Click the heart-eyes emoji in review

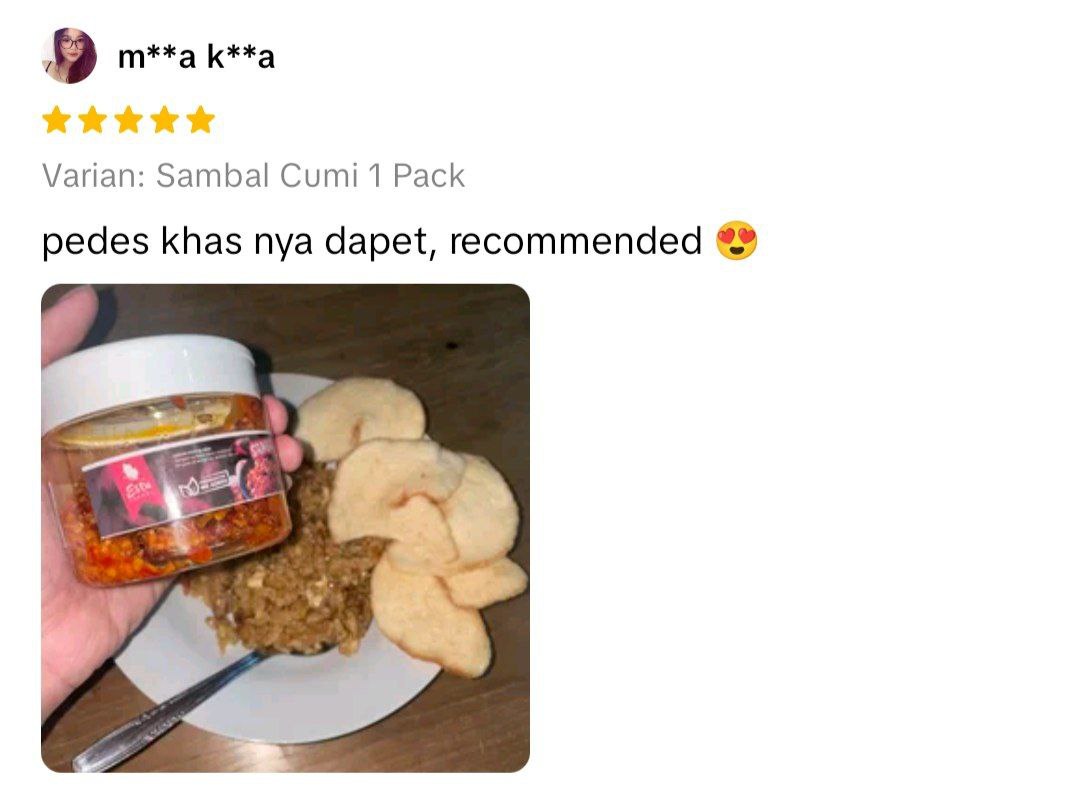[736, 240]
